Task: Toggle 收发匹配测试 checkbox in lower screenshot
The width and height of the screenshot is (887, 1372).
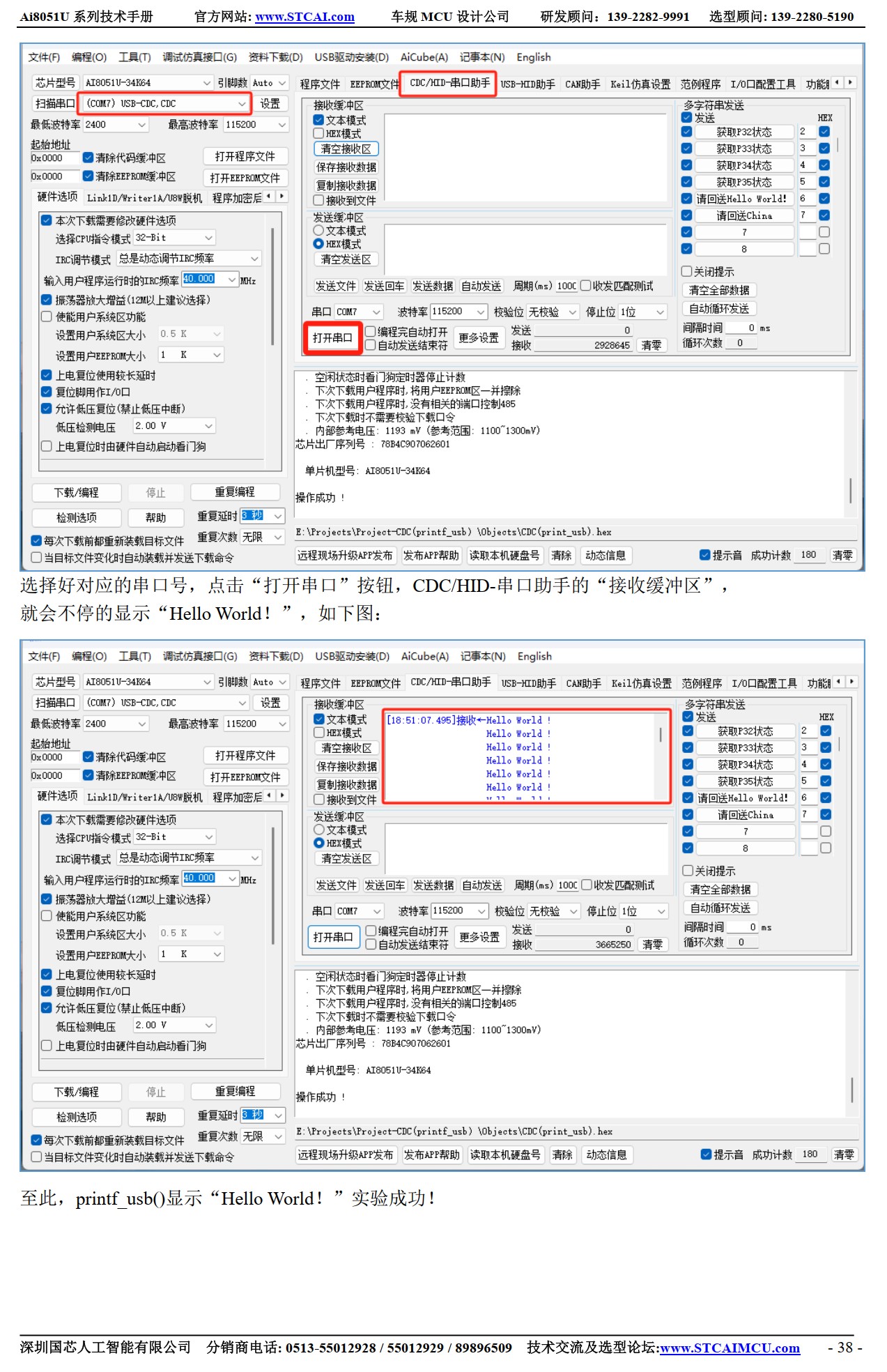Action: [x=587, y=885]
